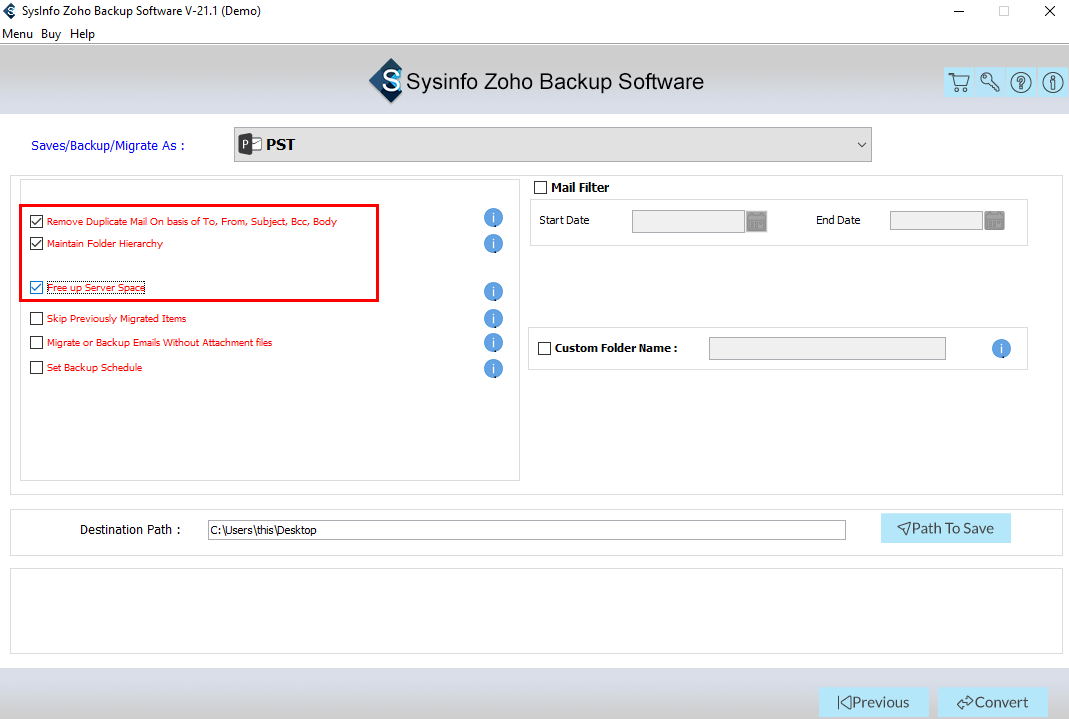
Task: Show info for Remove Duplicate Mail option
Action: tap(493, 218)
